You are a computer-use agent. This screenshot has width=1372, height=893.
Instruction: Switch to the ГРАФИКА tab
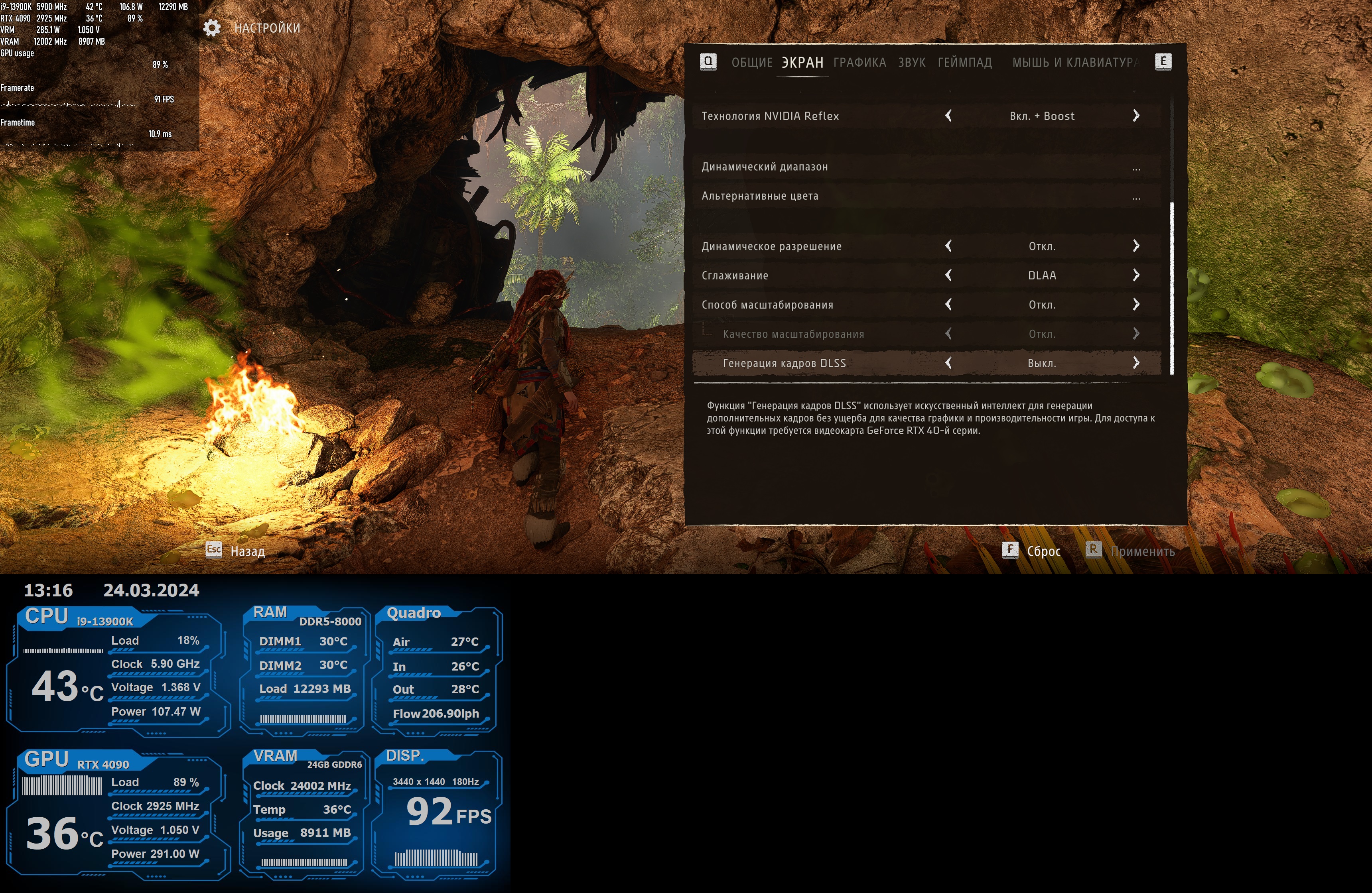coord(859,62)
